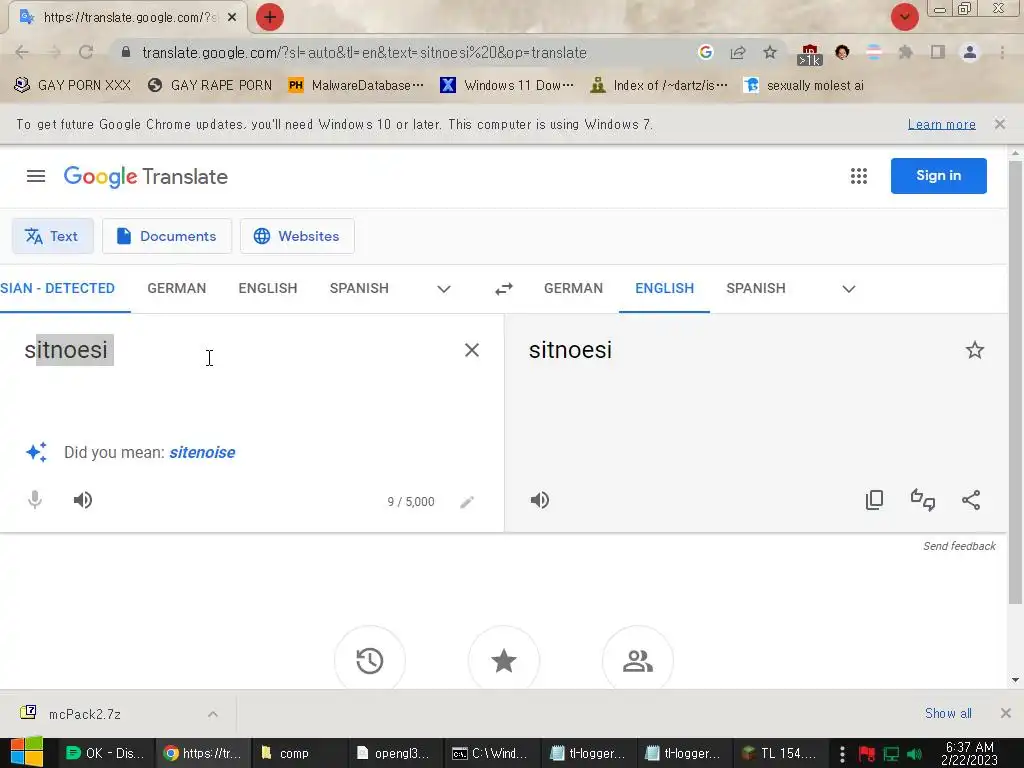Image resolution: width=1024 pixels, height=768 pixels.
Task: Click Learn more about Chrome updates
Action: 942,124
